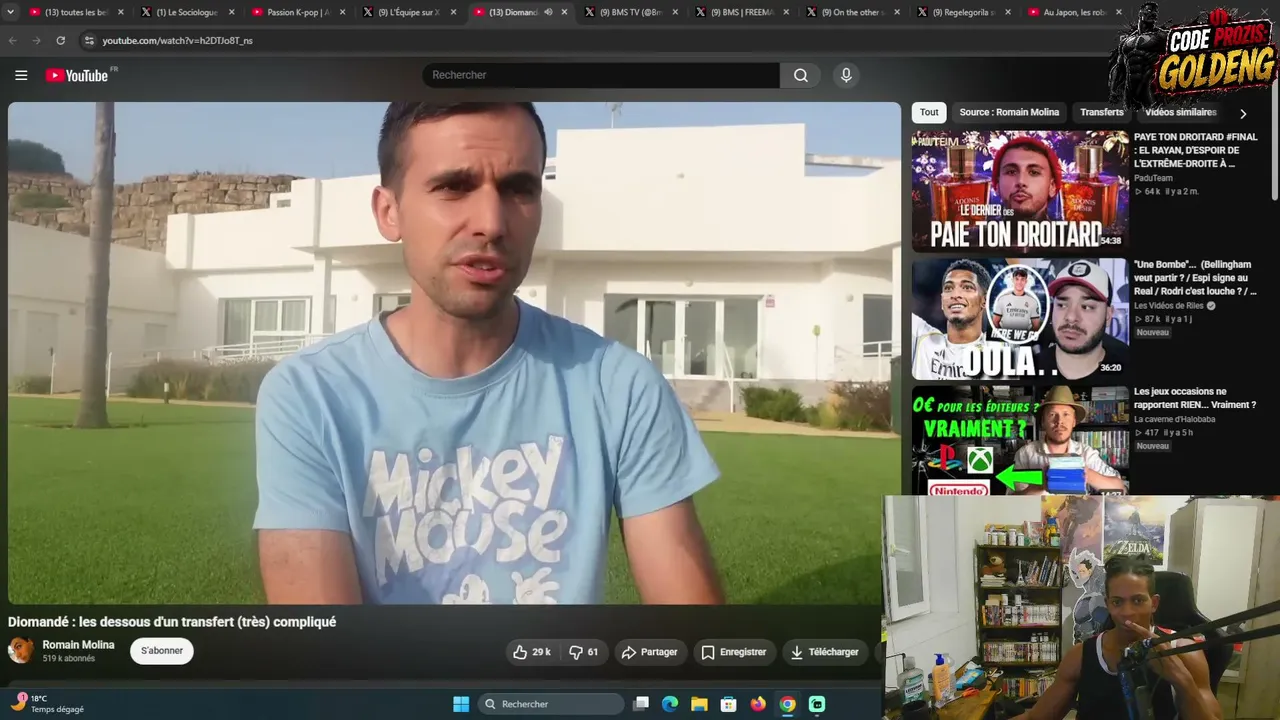Mute the tab using the speaker icon on the Diomandé tab
Viewport: 1280px width, 720px height.
548,12
